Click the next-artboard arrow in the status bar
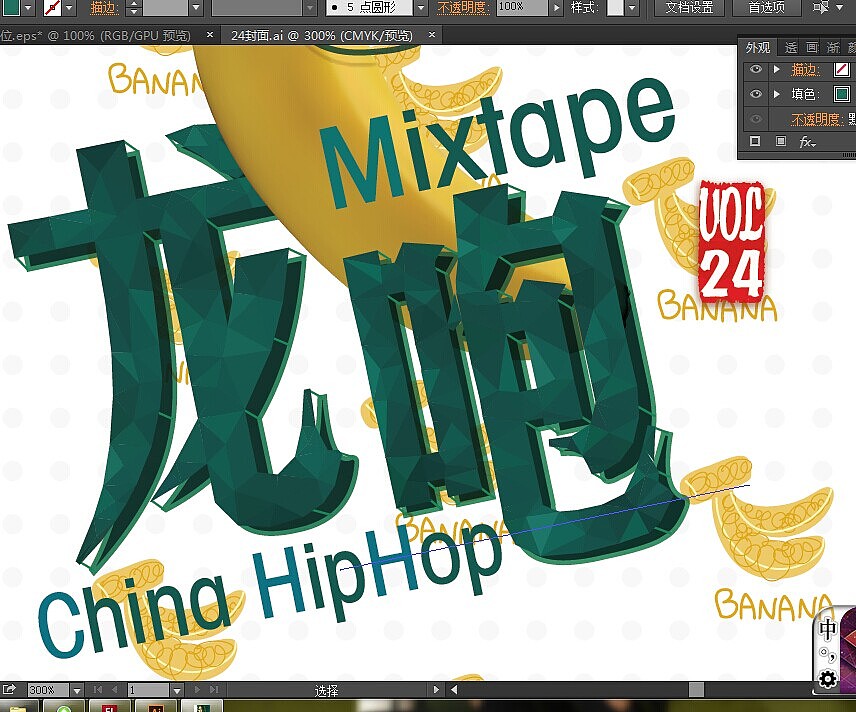Screen dimensions: 856x712 (x=196, y=690)
